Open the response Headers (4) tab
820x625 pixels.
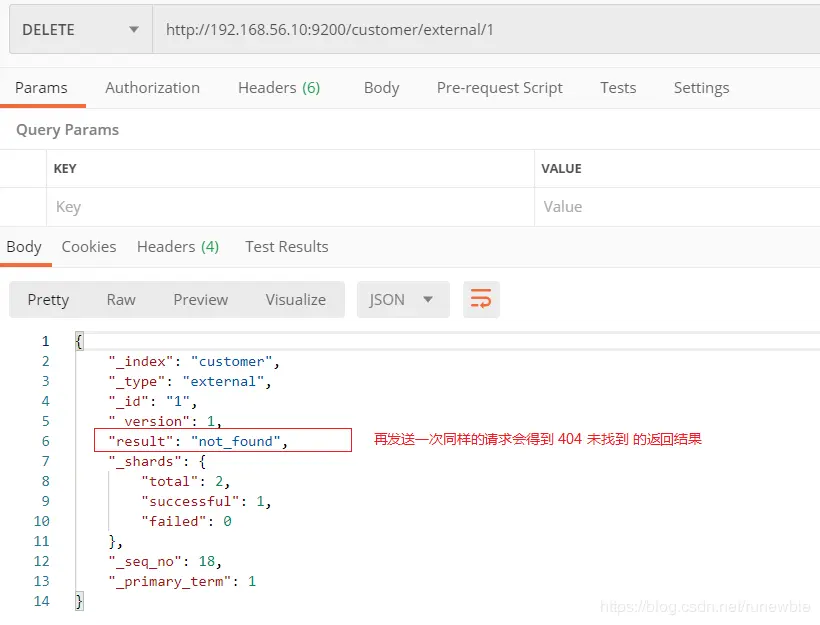178,246
